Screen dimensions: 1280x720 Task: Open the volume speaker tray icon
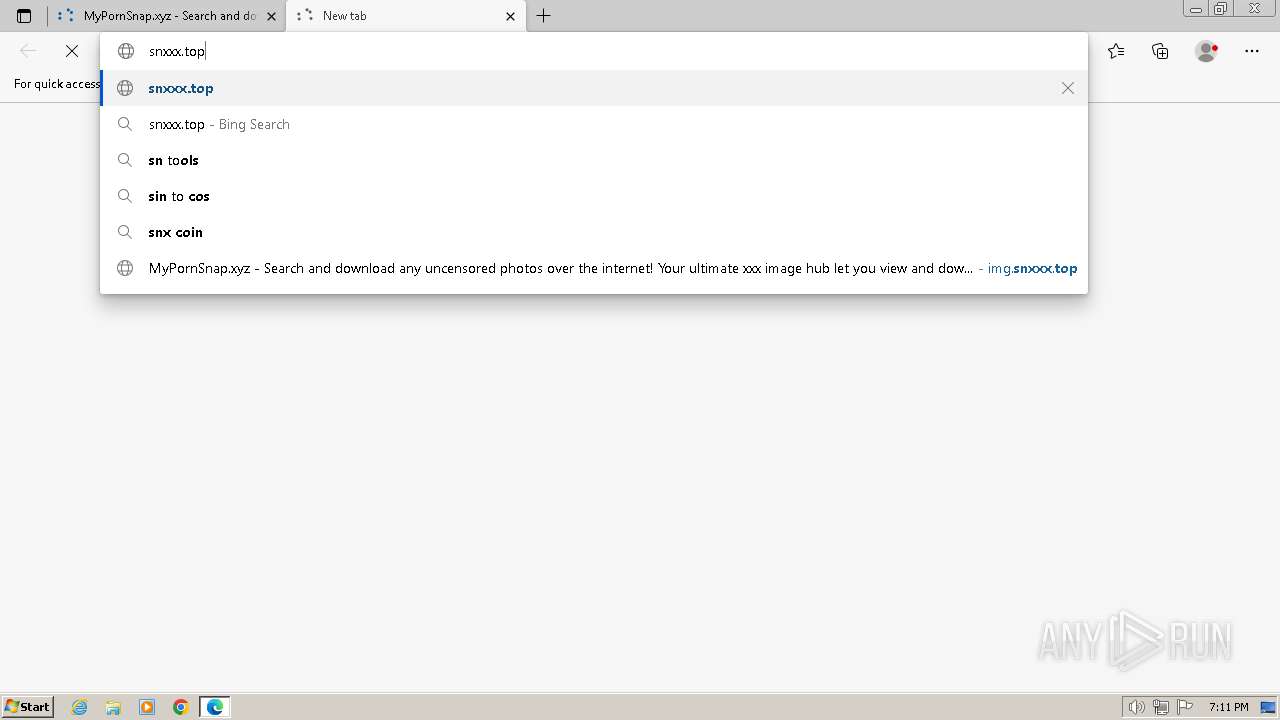pyautogui.click(x=1136, y=707)
